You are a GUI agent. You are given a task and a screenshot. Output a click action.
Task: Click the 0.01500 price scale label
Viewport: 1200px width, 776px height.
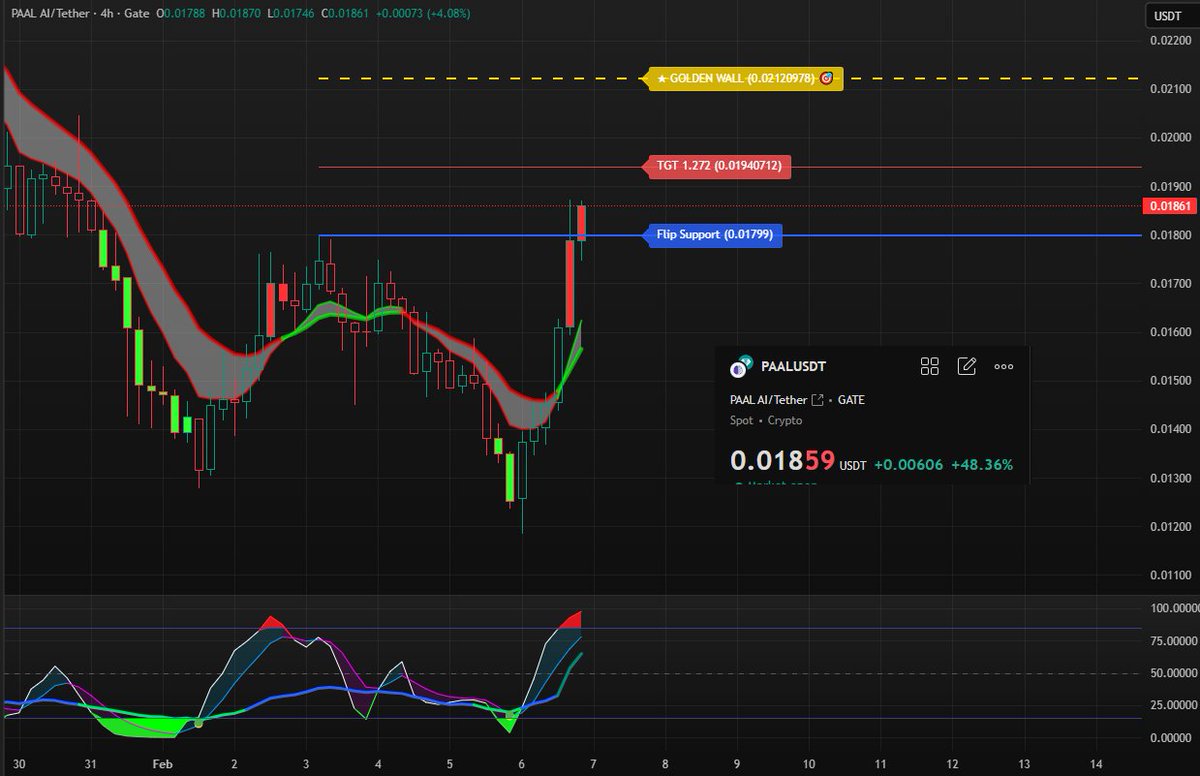[x=1169, y=381]
